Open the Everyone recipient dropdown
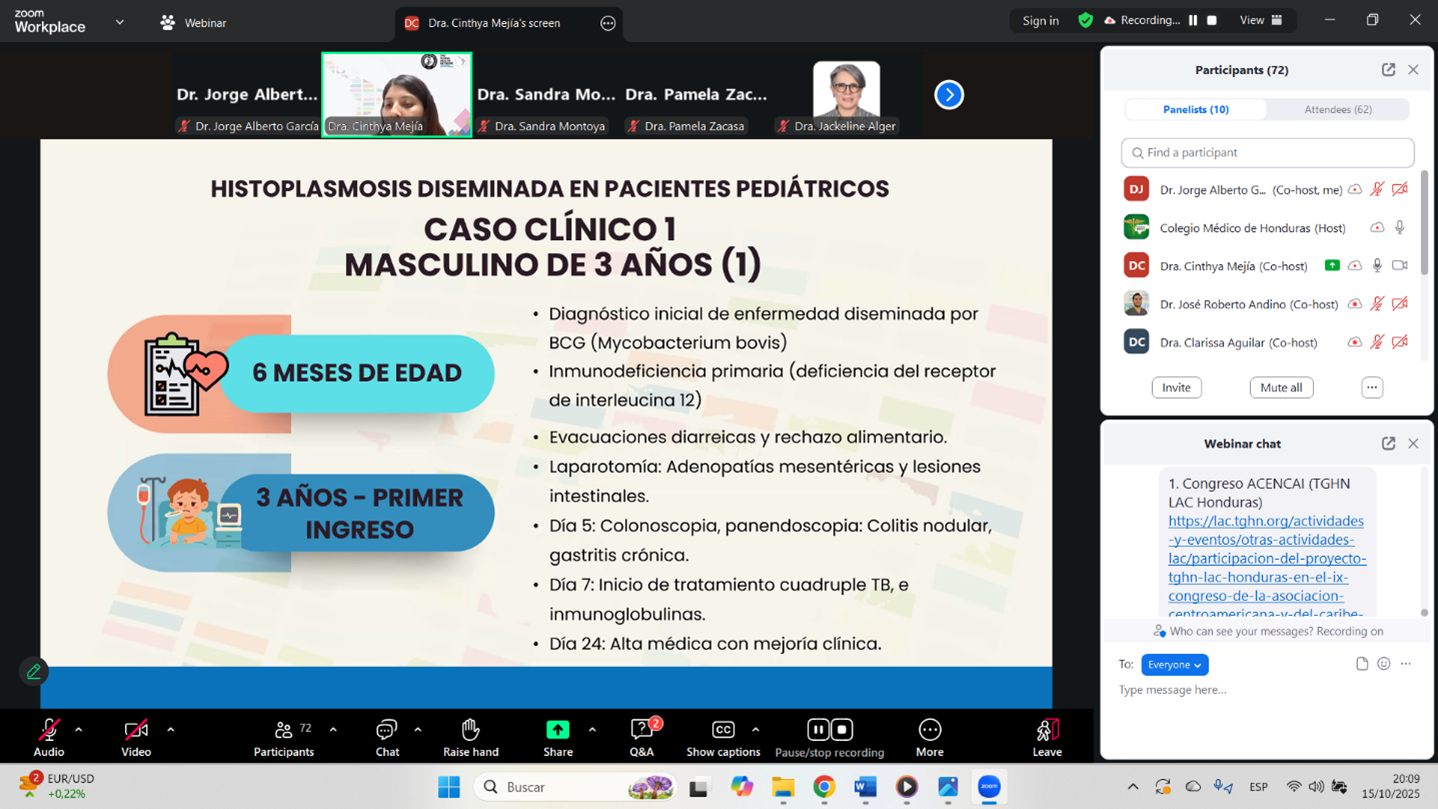1438x809 pixels. [1174, 665]
